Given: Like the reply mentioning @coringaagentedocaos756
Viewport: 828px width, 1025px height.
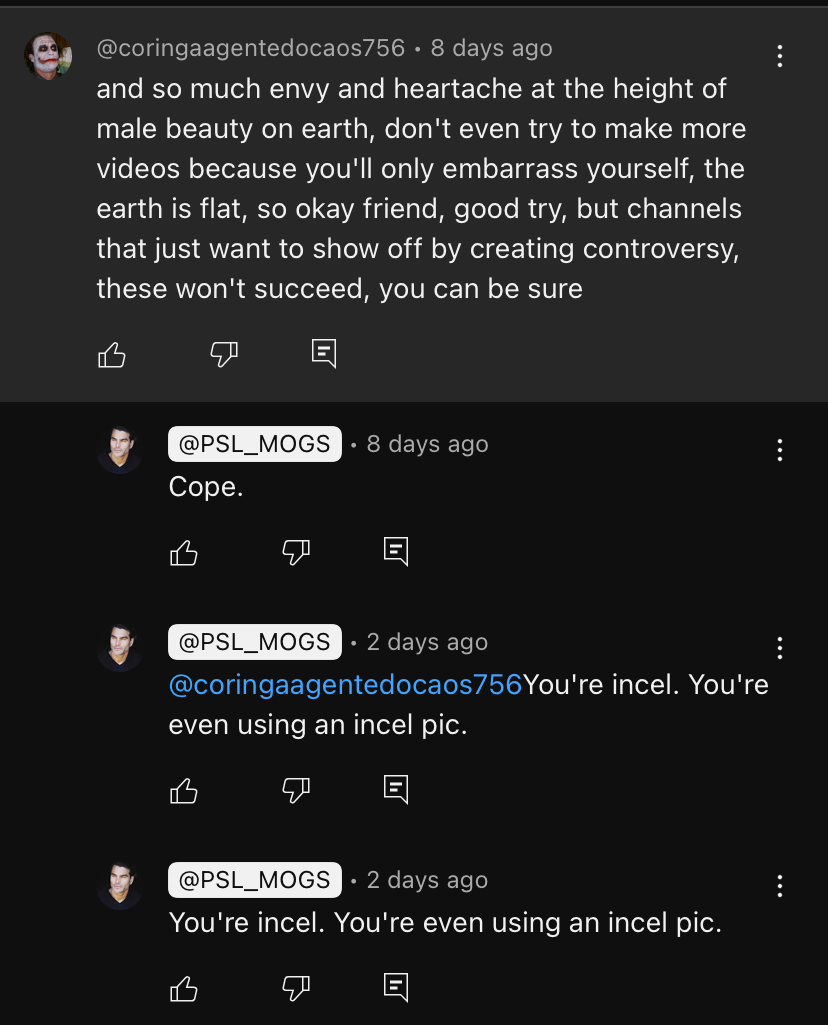Looking at the screenshot, I should (184, 791).
